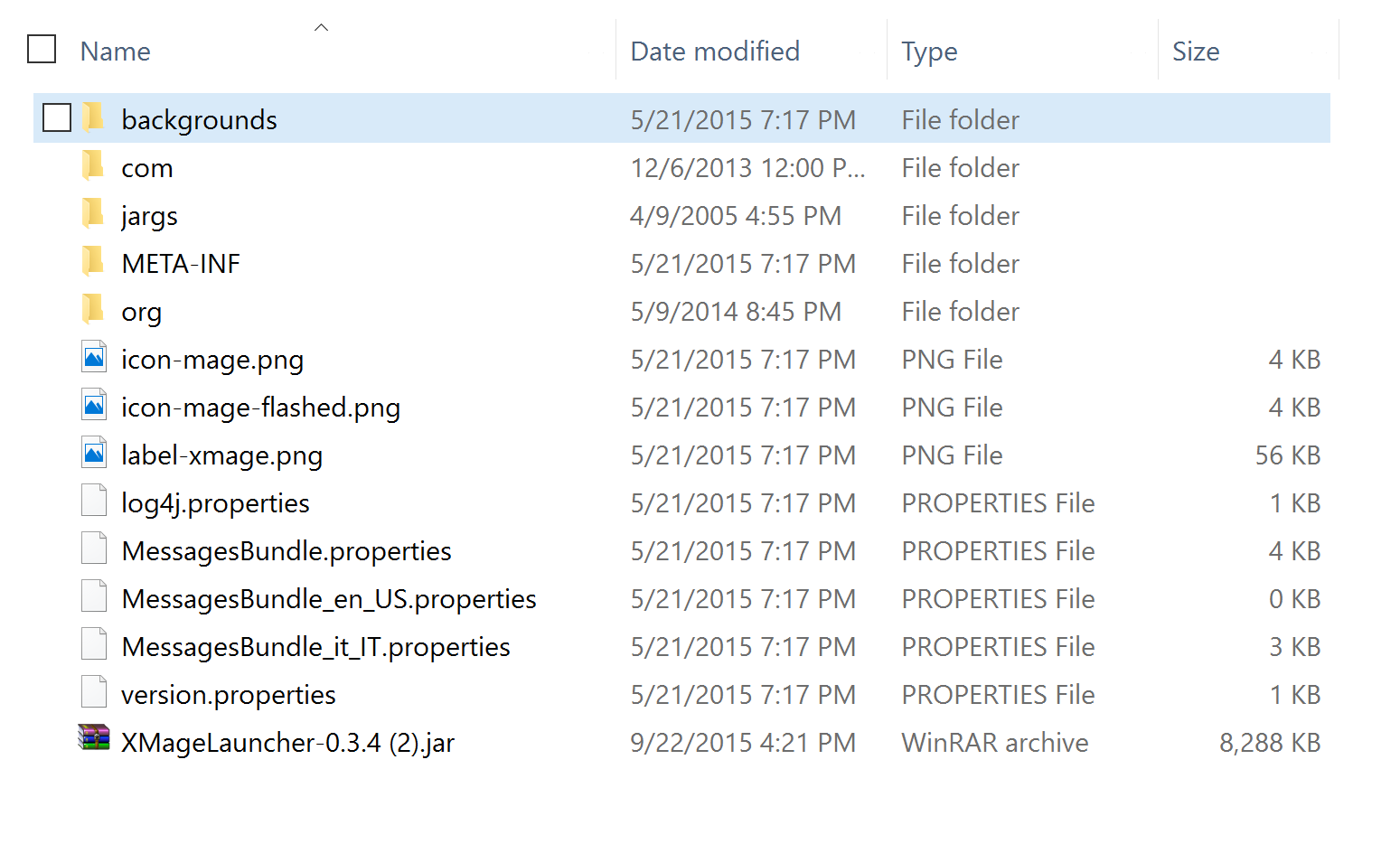This screenshot has height=844, width=1400.
Task: Select the jargs folder icon
Action: coord(93,213)
